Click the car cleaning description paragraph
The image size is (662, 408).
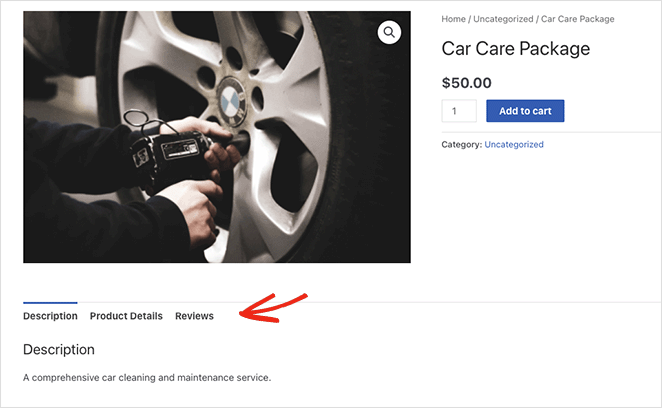[147, 378]
